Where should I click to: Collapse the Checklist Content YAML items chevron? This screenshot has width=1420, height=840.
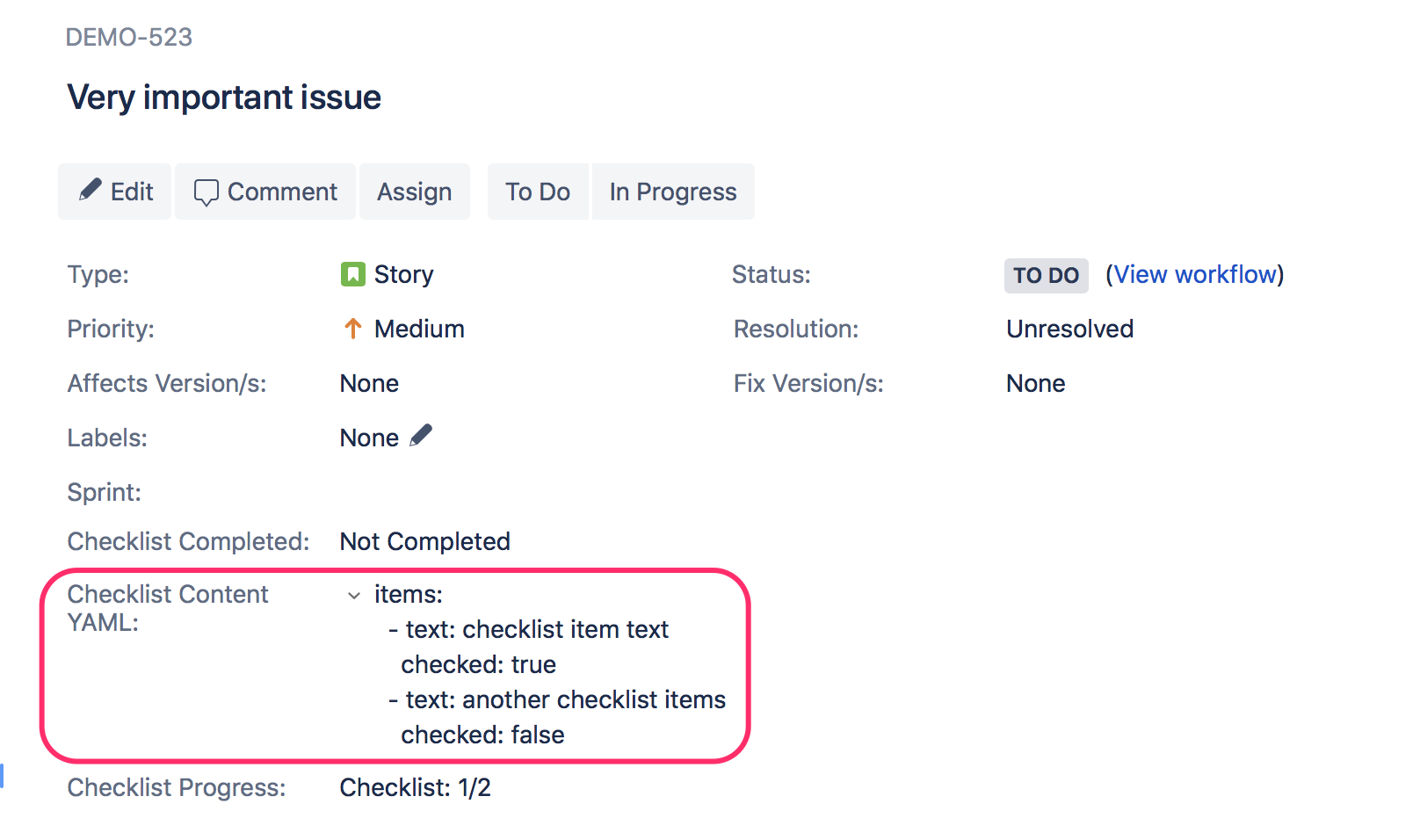354,596
